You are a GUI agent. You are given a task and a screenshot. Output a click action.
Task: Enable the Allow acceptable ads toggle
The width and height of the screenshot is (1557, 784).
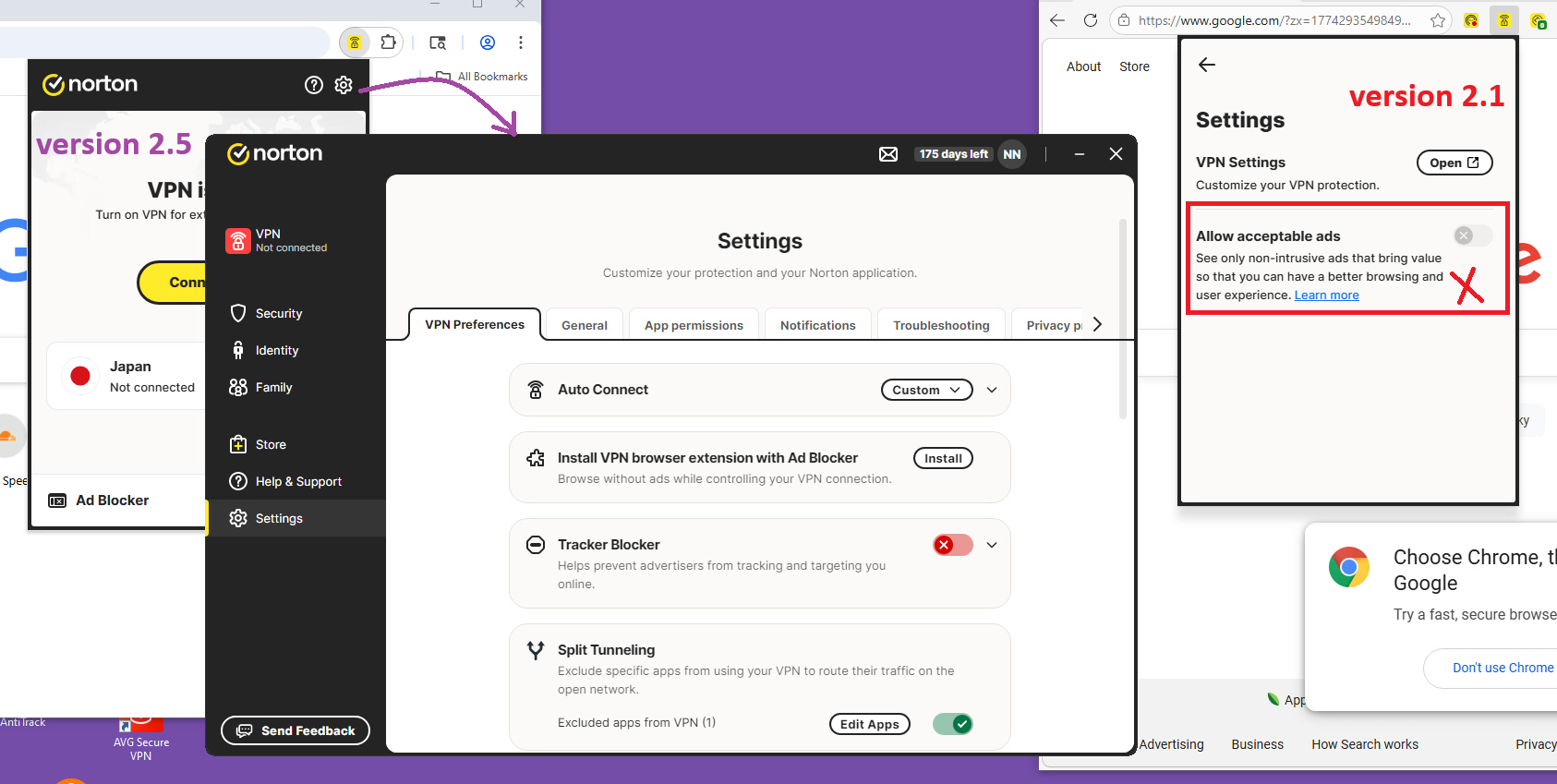click(x=1473, y=235)
